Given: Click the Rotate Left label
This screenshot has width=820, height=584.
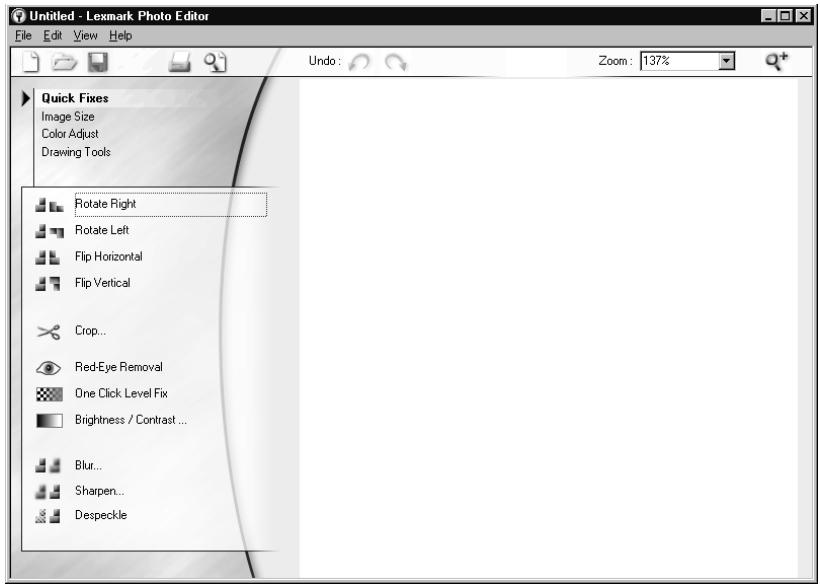Looking at the screenshot, I should point(102,230).
